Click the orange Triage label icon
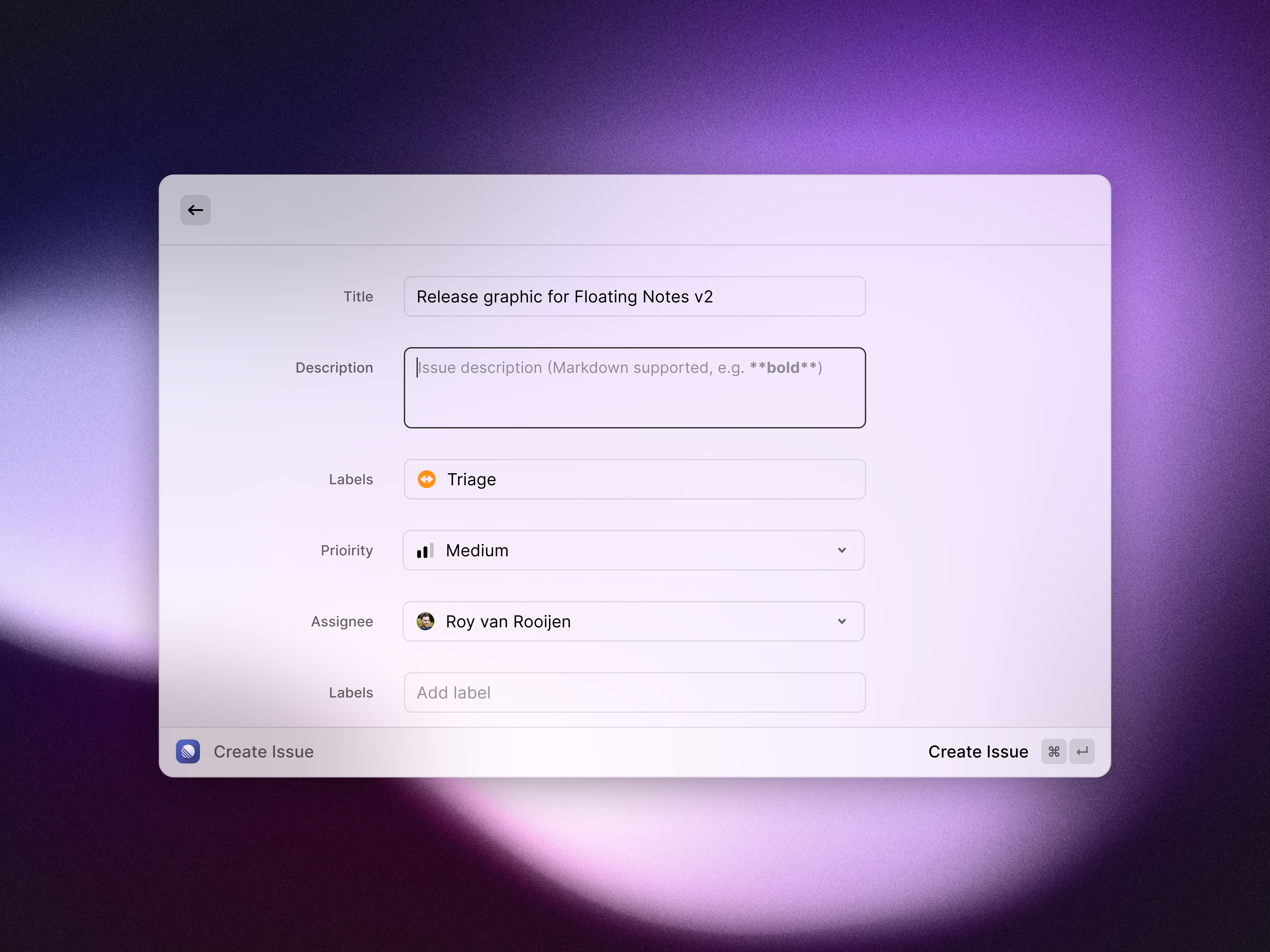 [427, 479]
